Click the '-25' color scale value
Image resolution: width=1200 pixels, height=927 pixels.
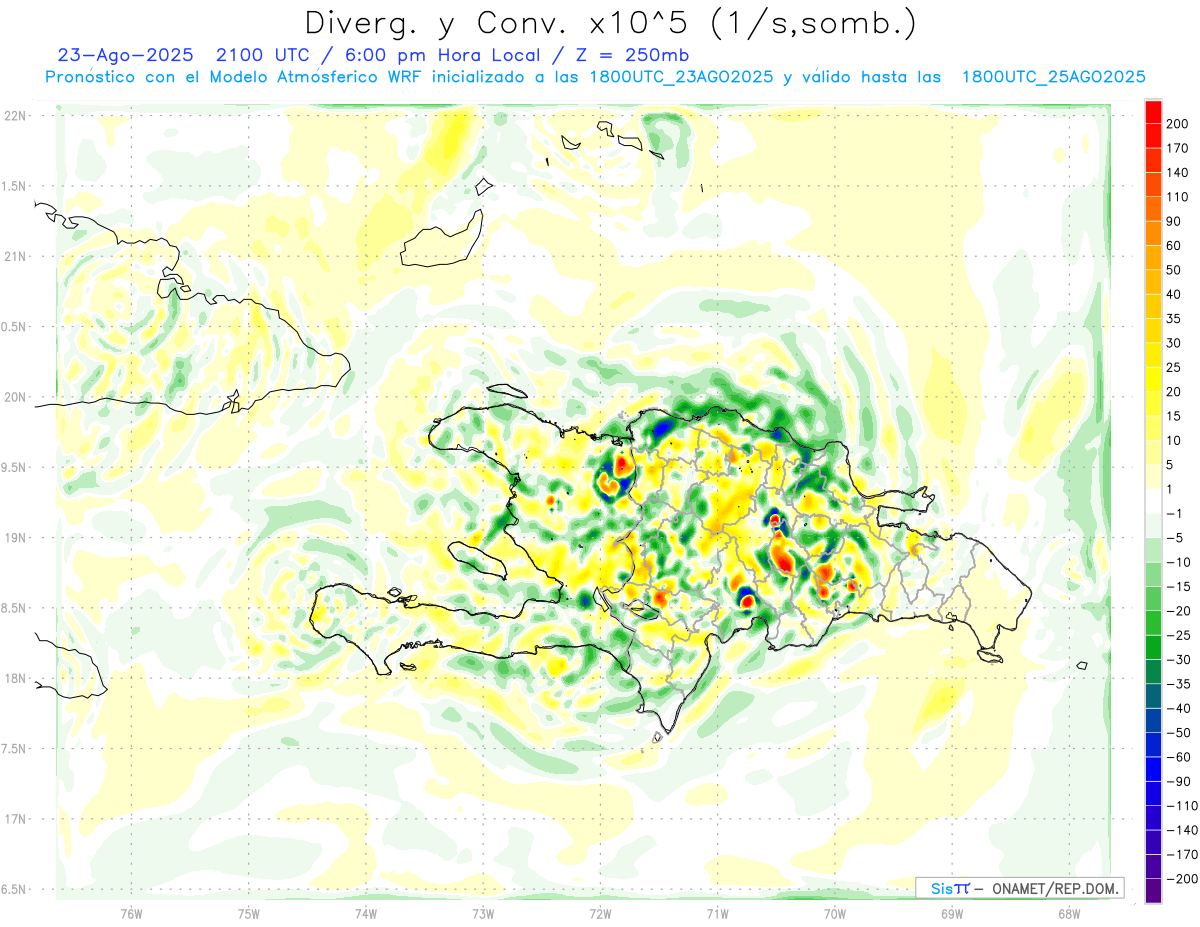coord(1178,636)
